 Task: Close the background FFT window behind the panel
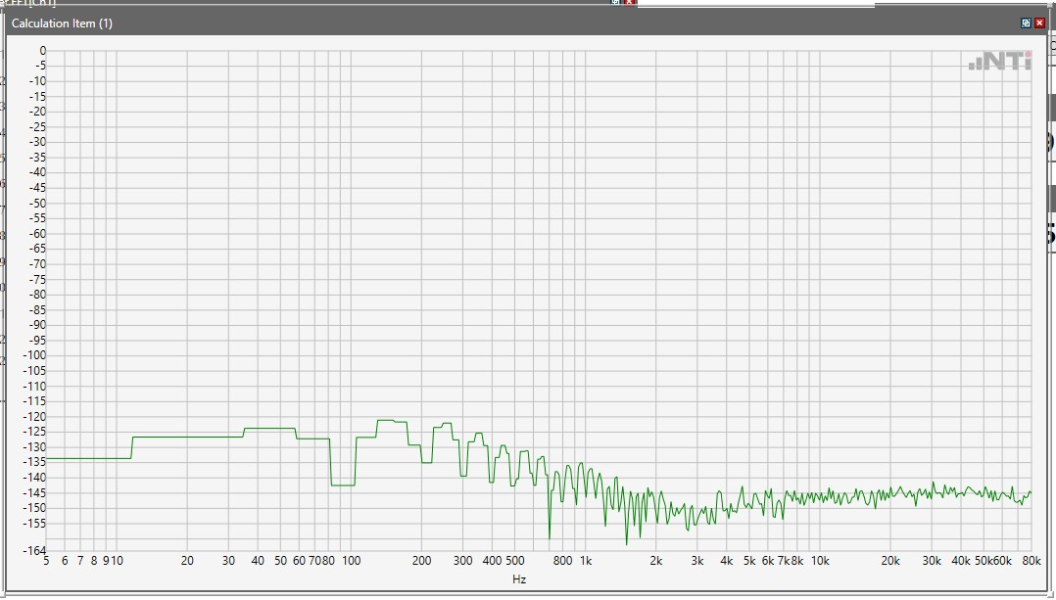tap(629, 3)
